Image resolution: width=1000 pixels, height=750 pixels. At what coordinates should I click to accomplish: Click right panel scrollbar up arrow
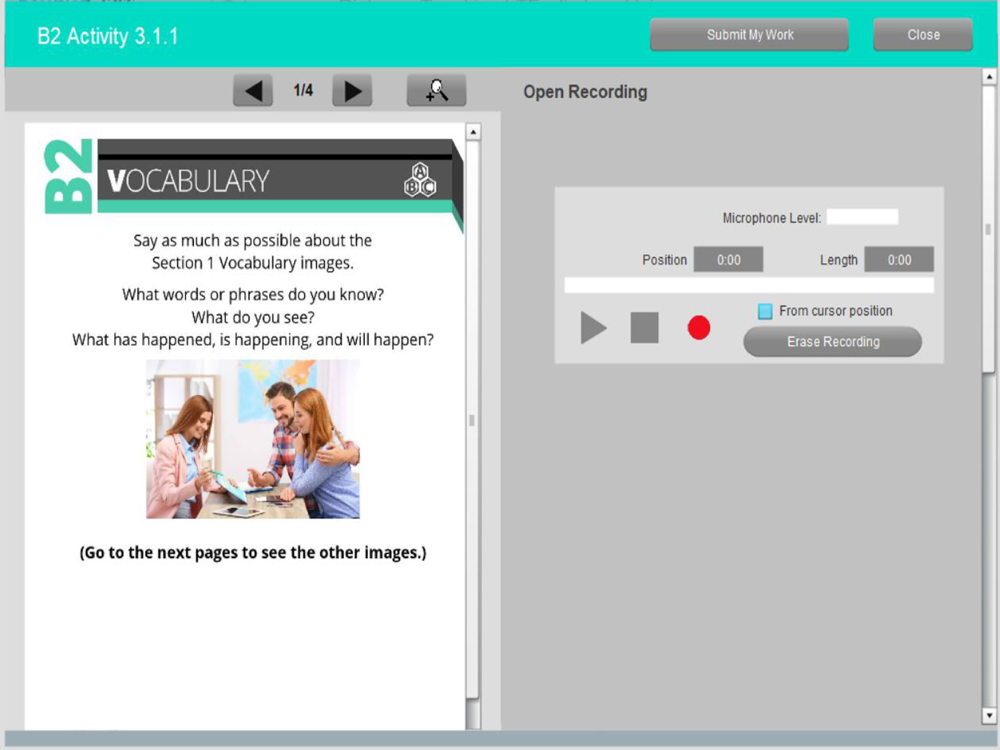pyautogui.click(x=989, y=77)
